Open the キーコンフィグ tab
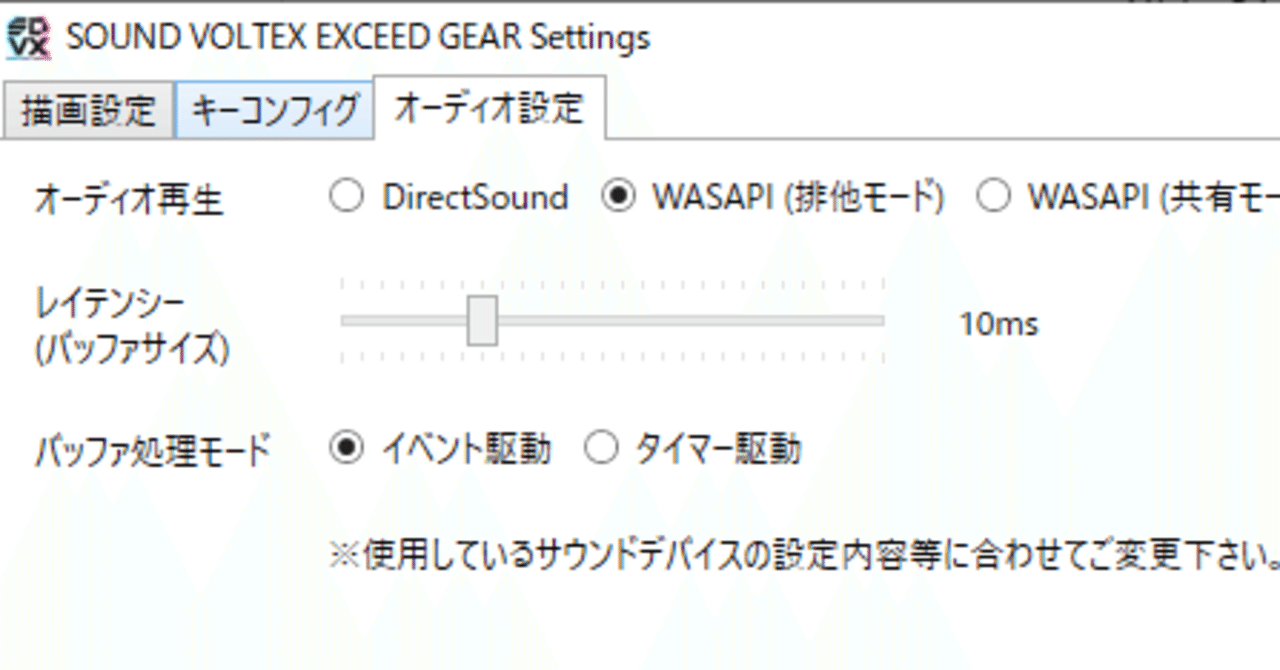The height and width of the screenshot is (670, 1280). (x=275, y=110)
